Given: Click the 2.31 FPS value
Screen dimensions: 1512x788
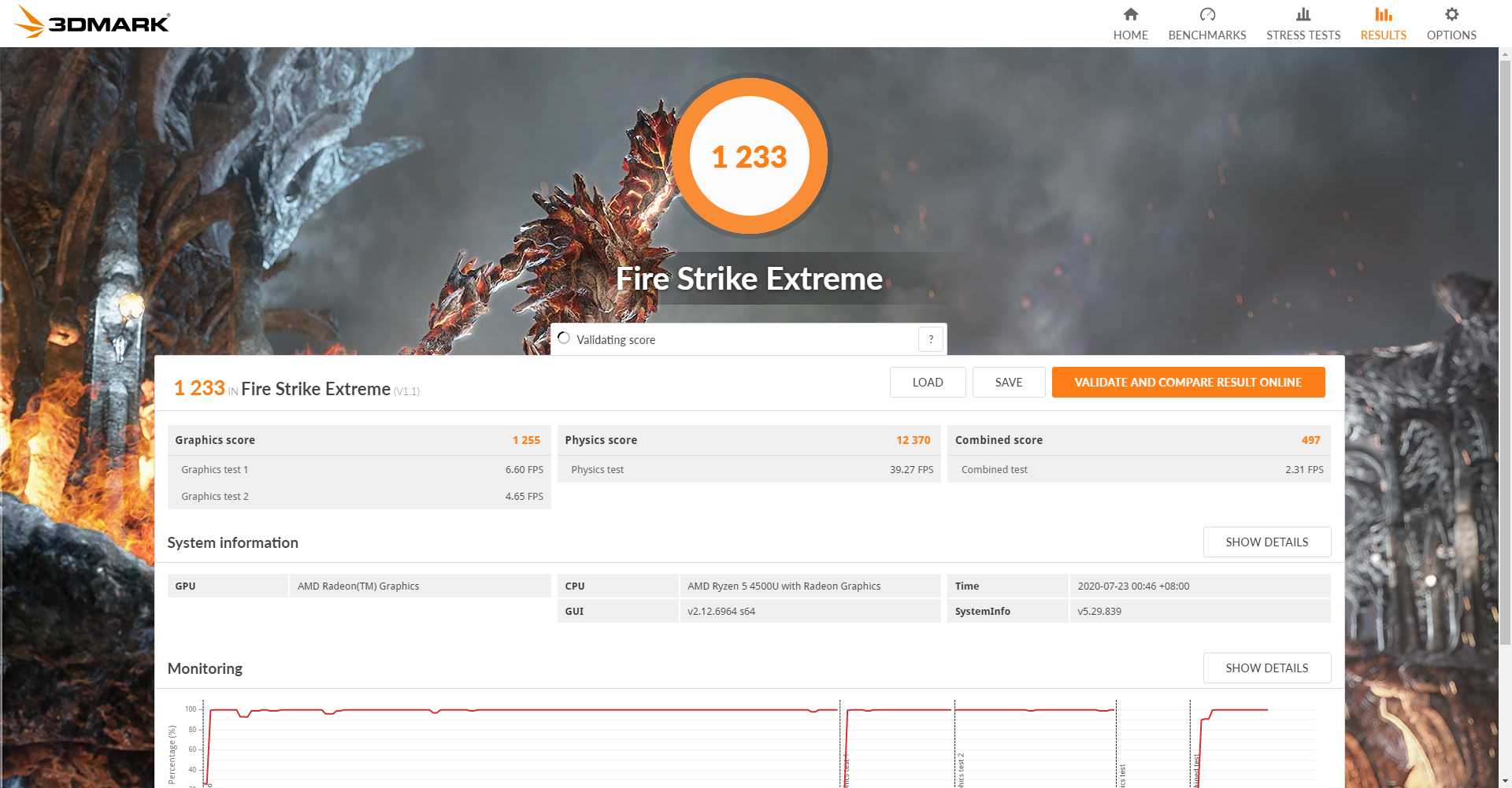Looking at the screenshot, I should tap(1304, 470).
